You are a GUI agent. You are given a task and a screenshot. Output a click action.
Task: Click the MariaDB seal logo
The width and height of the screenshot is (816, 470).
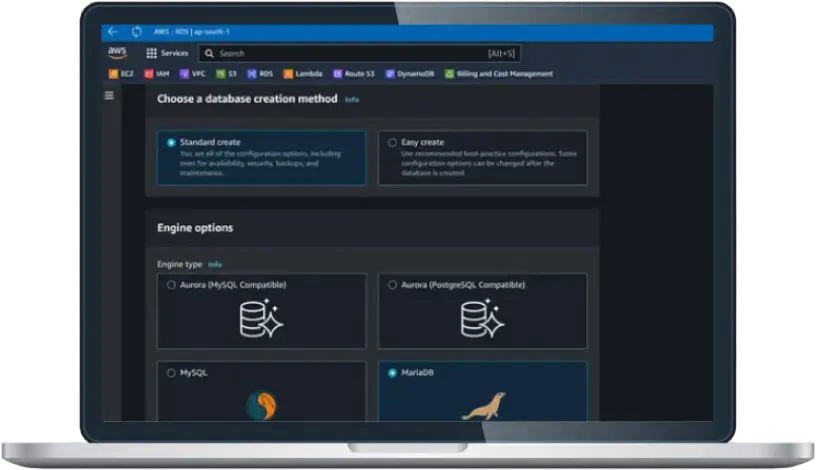tap(484, 406)
